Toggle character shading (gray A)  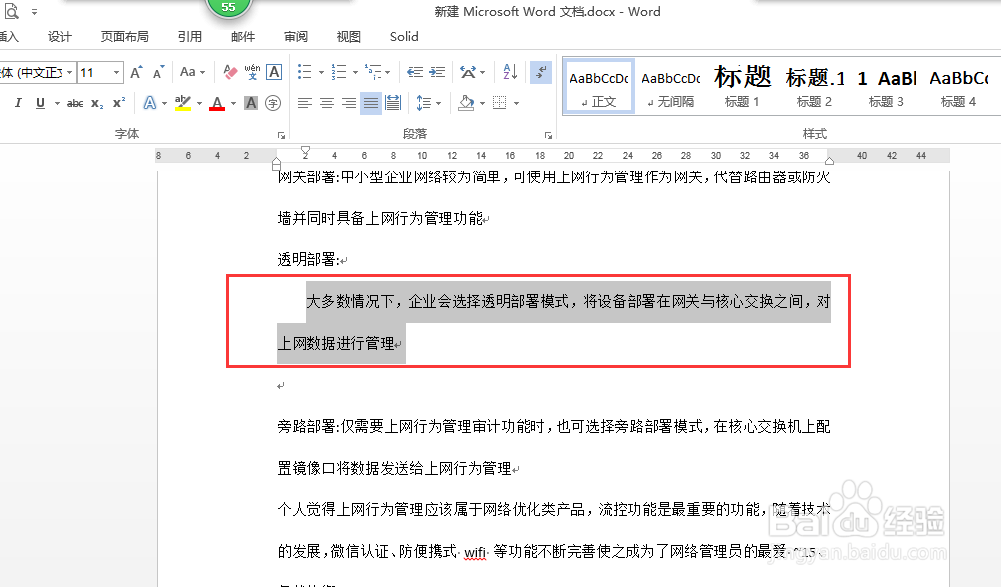pyautogui.click(x=251, y=103)
